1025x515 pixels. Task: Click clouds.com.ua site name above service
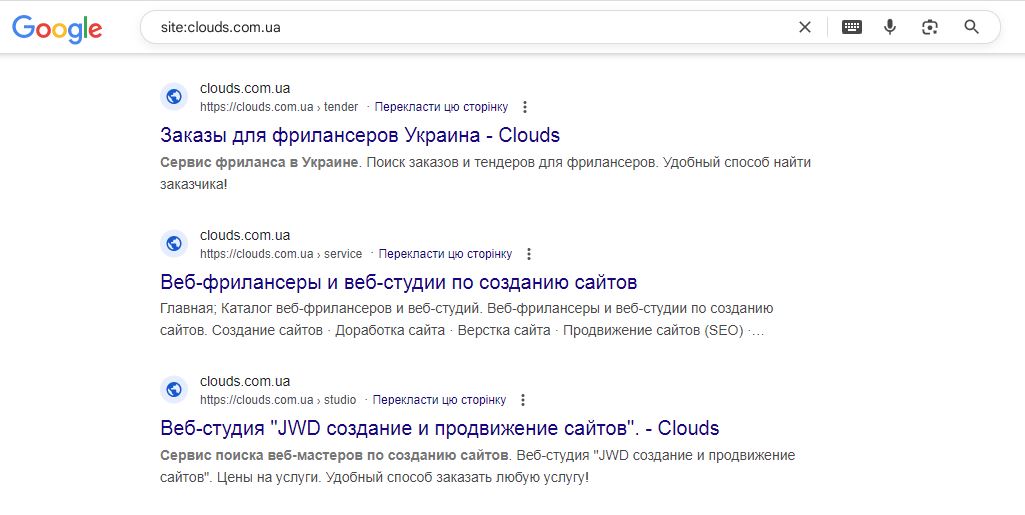click(245, 235)
